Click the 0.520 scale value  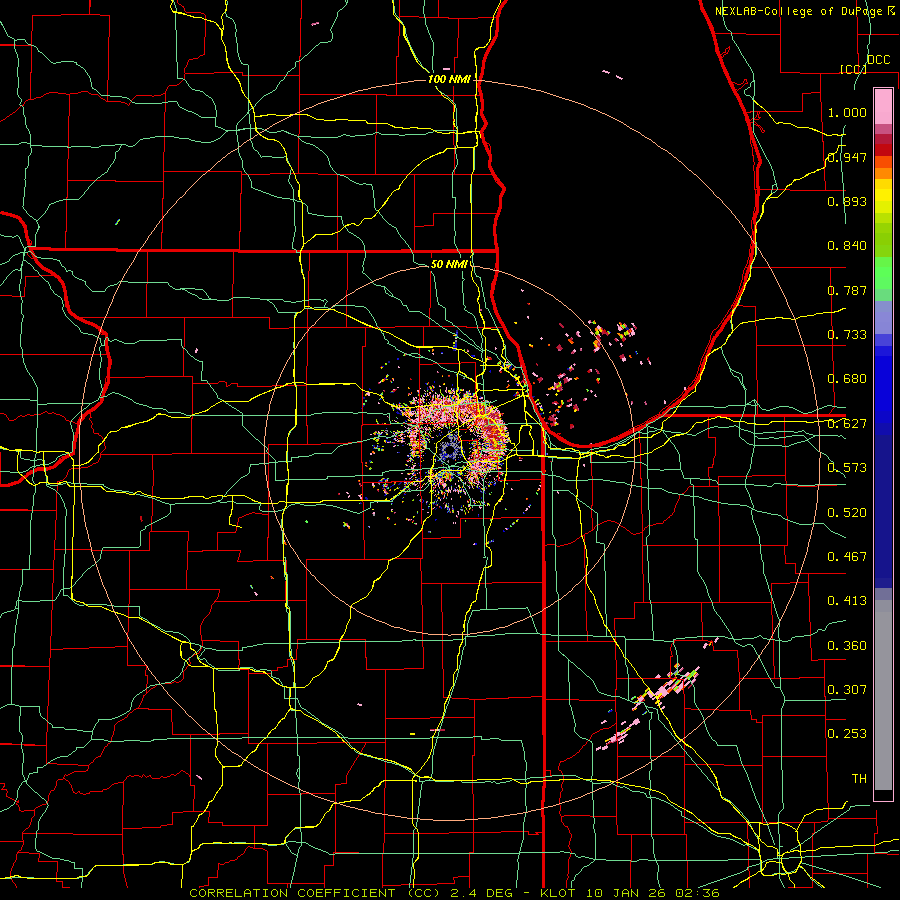point(847,513)
